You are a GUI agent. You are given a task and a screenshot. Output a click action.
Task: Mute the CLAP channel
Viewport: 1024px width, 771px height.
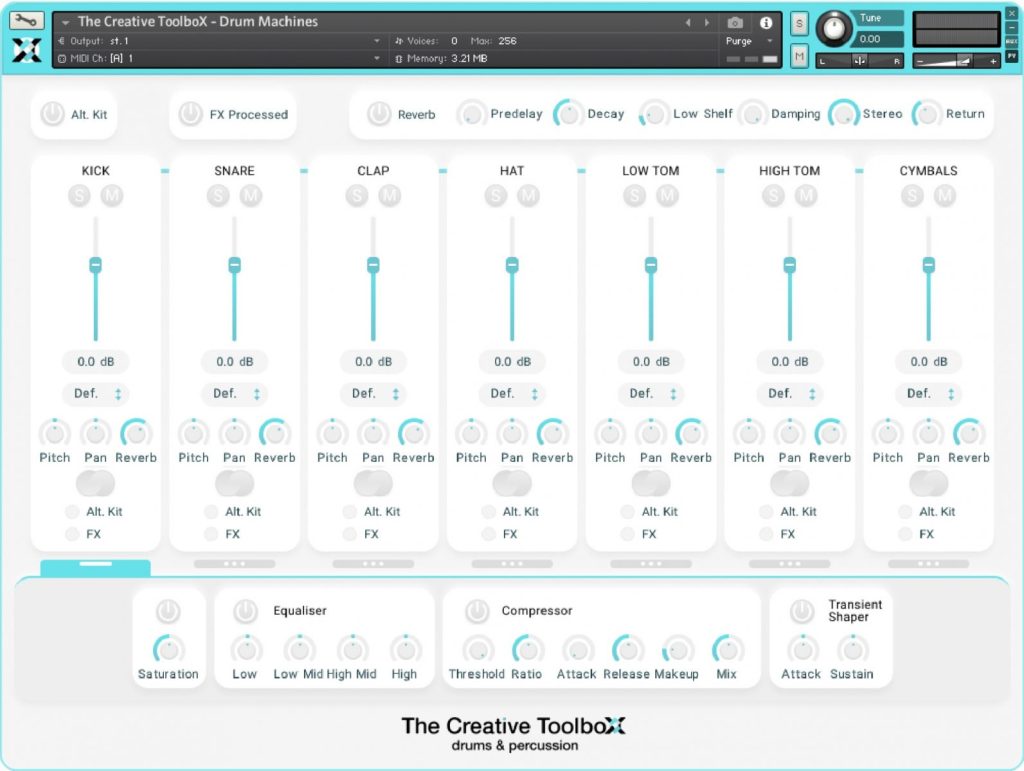(x=389, y=195)
